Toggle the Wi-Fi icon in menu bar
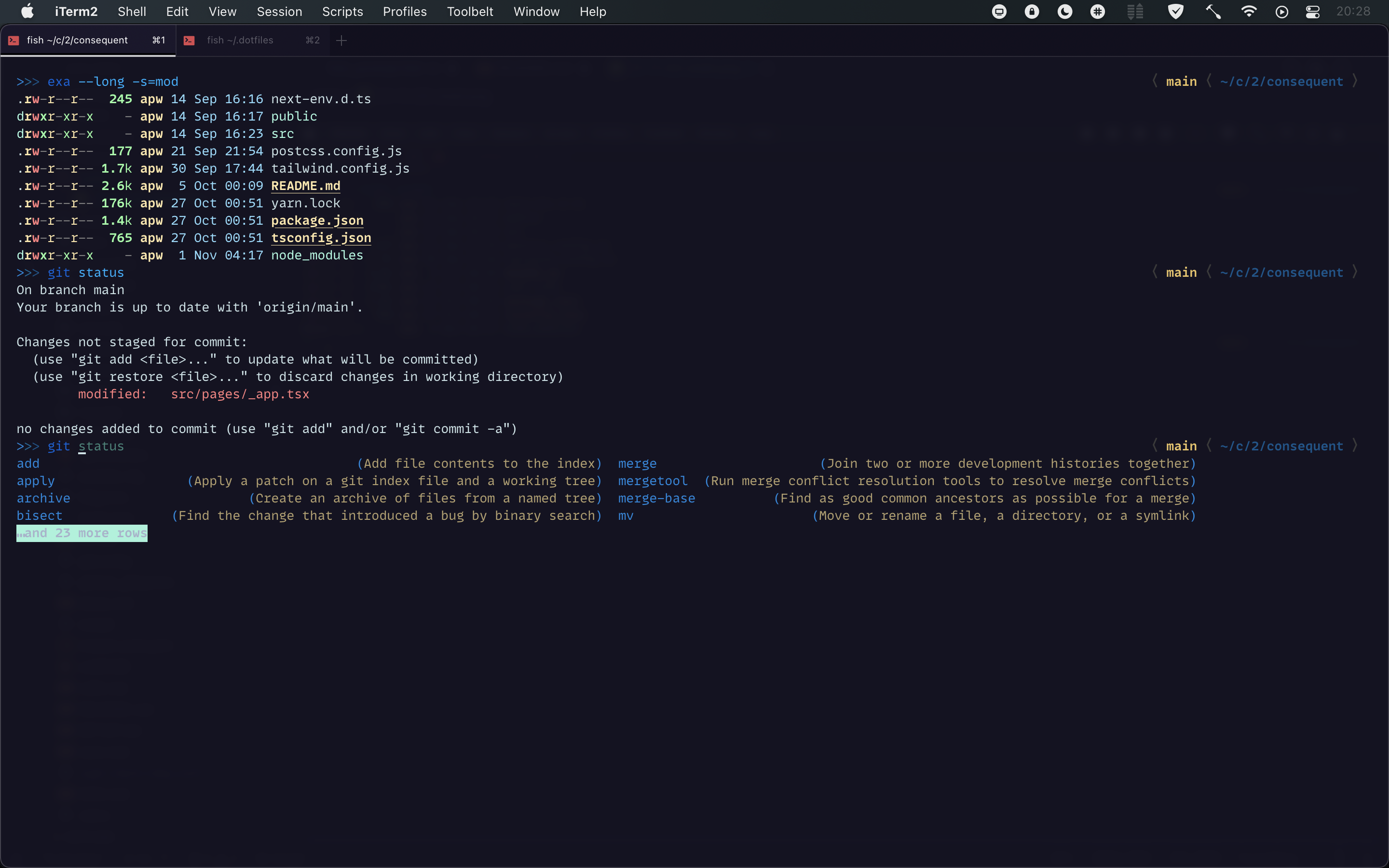Viewport: 1389px width, 868px height. (x=1248, y=12)
